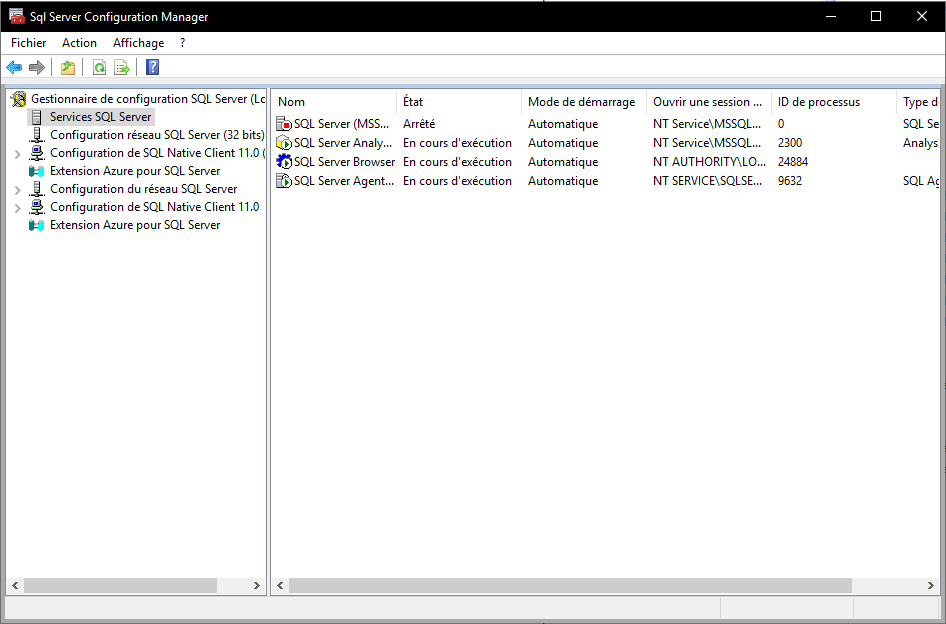Viewport: 946px width, 624px height.
Task: Select Services SQL Server in tree
Action: click(100, 117)
